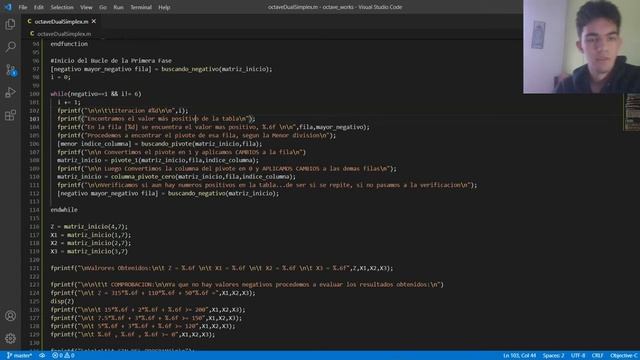Change end of line sequence CRLF
Image resolution: width=640 pixels, height=360 pixels.
tap(598, 356)
